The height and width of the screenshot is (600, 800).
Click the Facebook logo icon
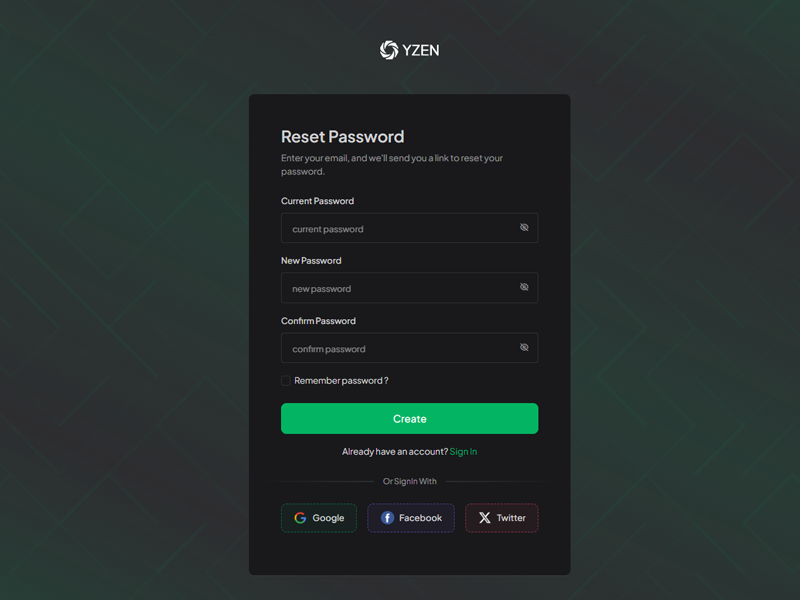click(x=387, y=518)
